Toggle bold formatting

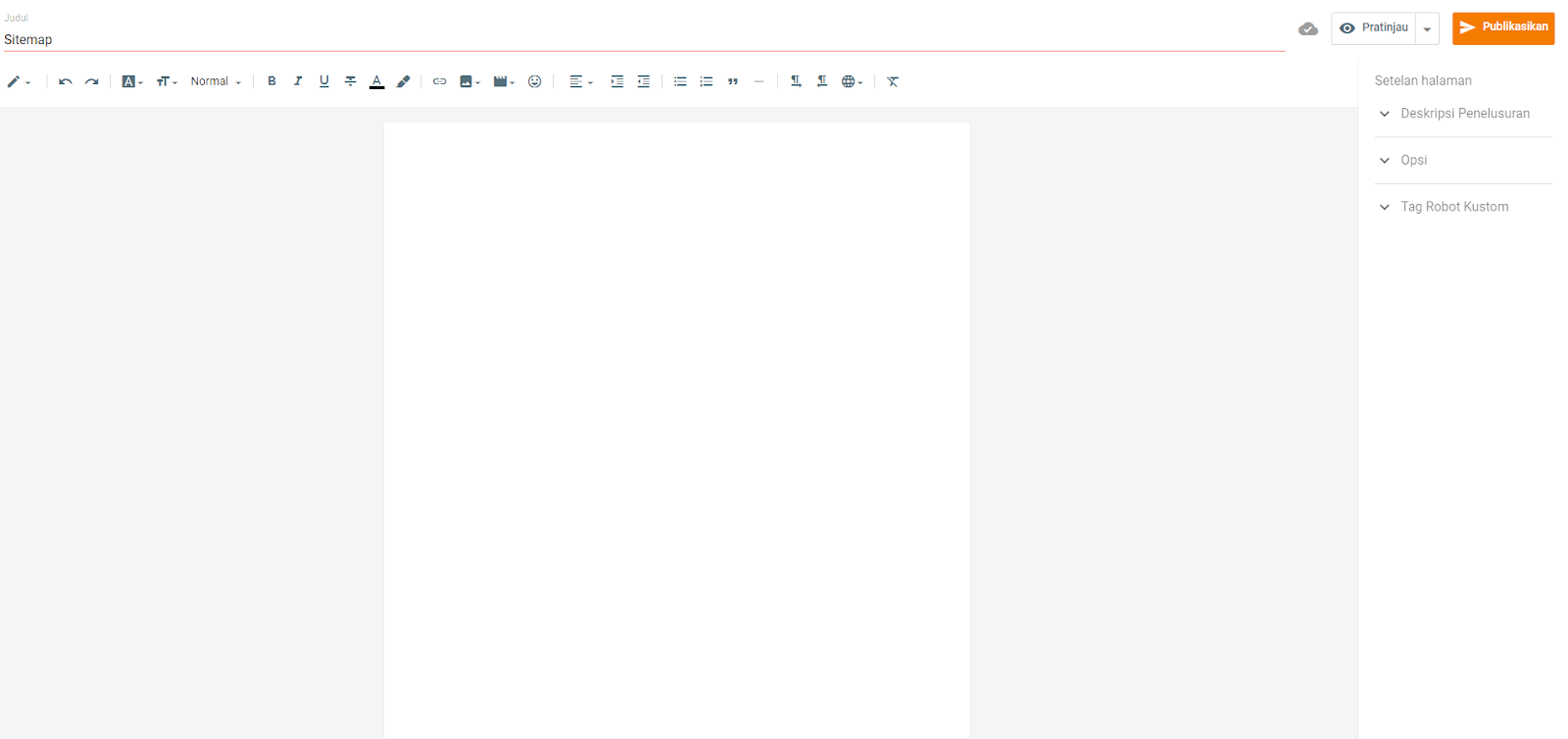point(271,82)
